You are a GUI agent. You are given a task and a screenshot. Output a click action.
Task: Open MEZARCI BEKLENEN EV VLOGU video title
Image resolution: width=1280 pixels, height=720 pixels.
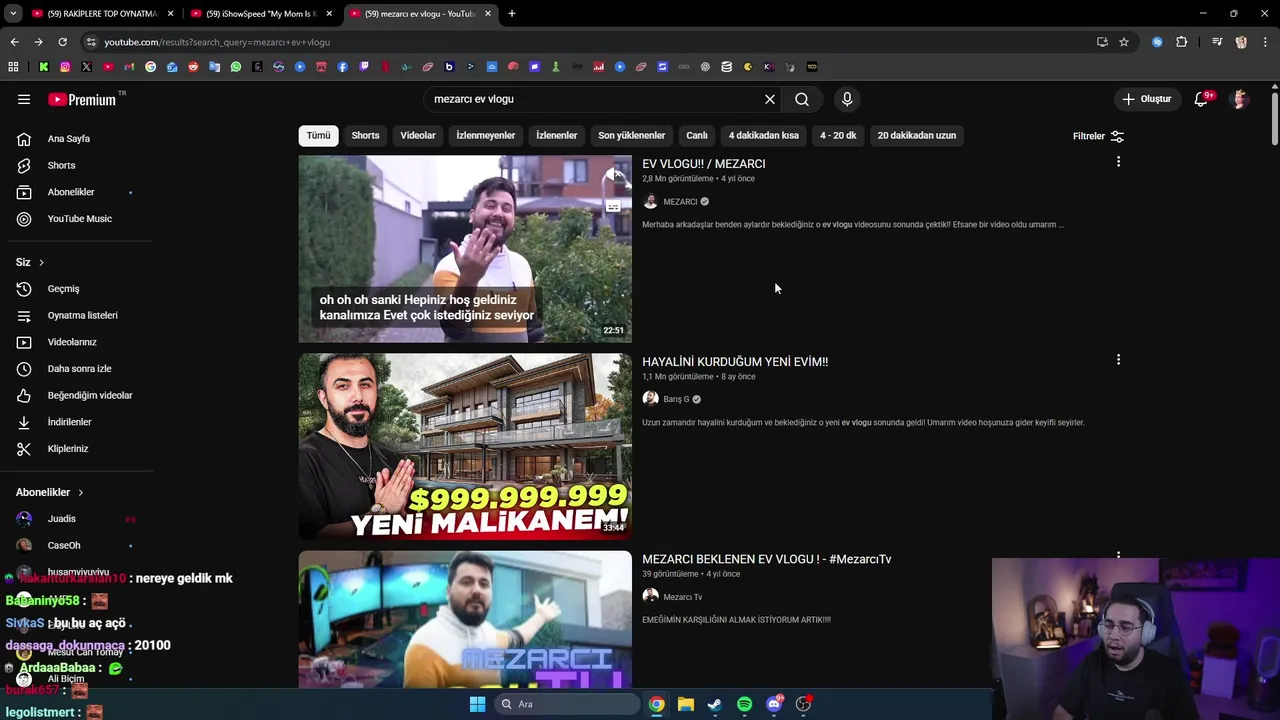767,559
